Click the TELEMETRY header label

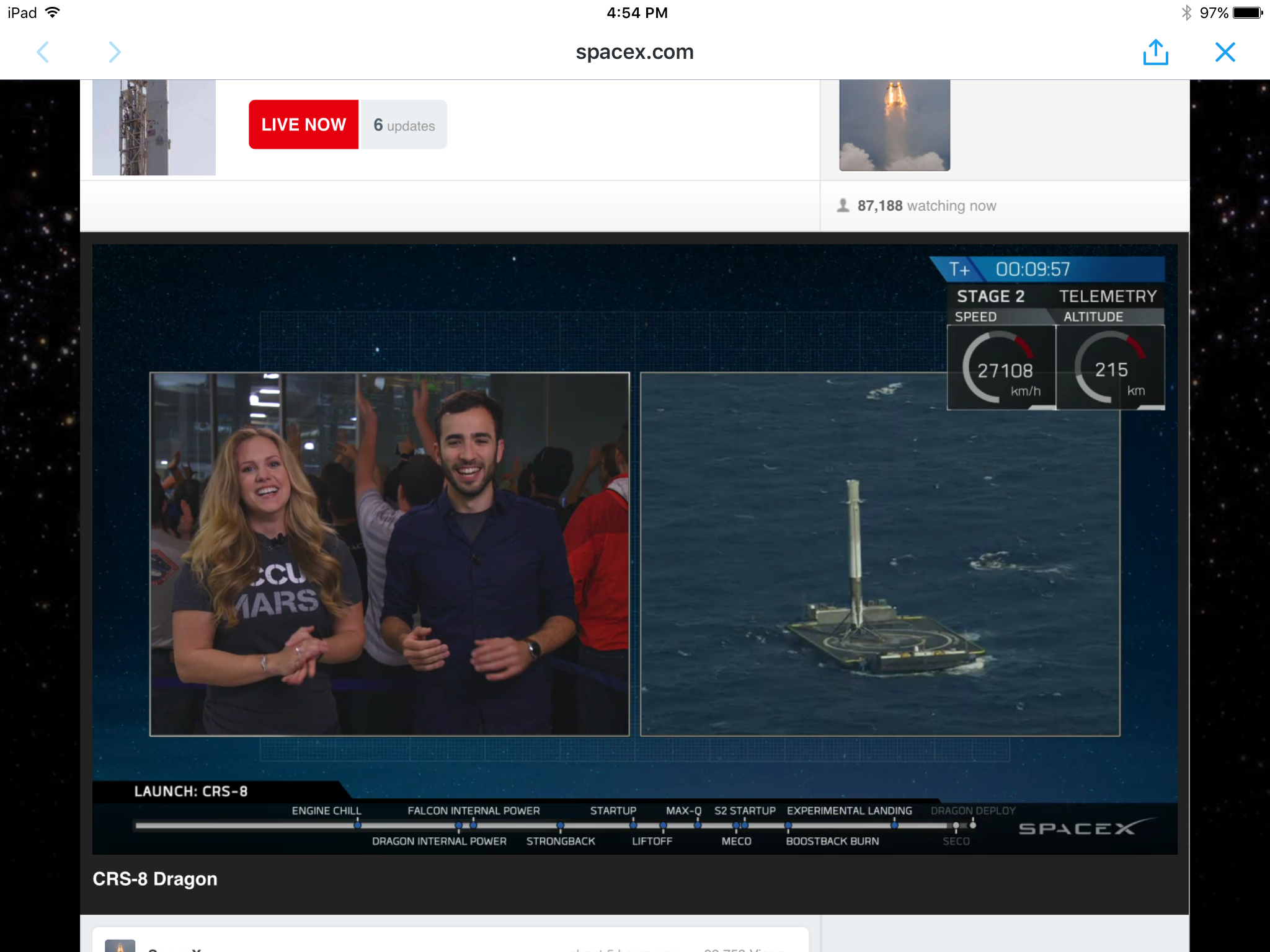pos(1108,296)
